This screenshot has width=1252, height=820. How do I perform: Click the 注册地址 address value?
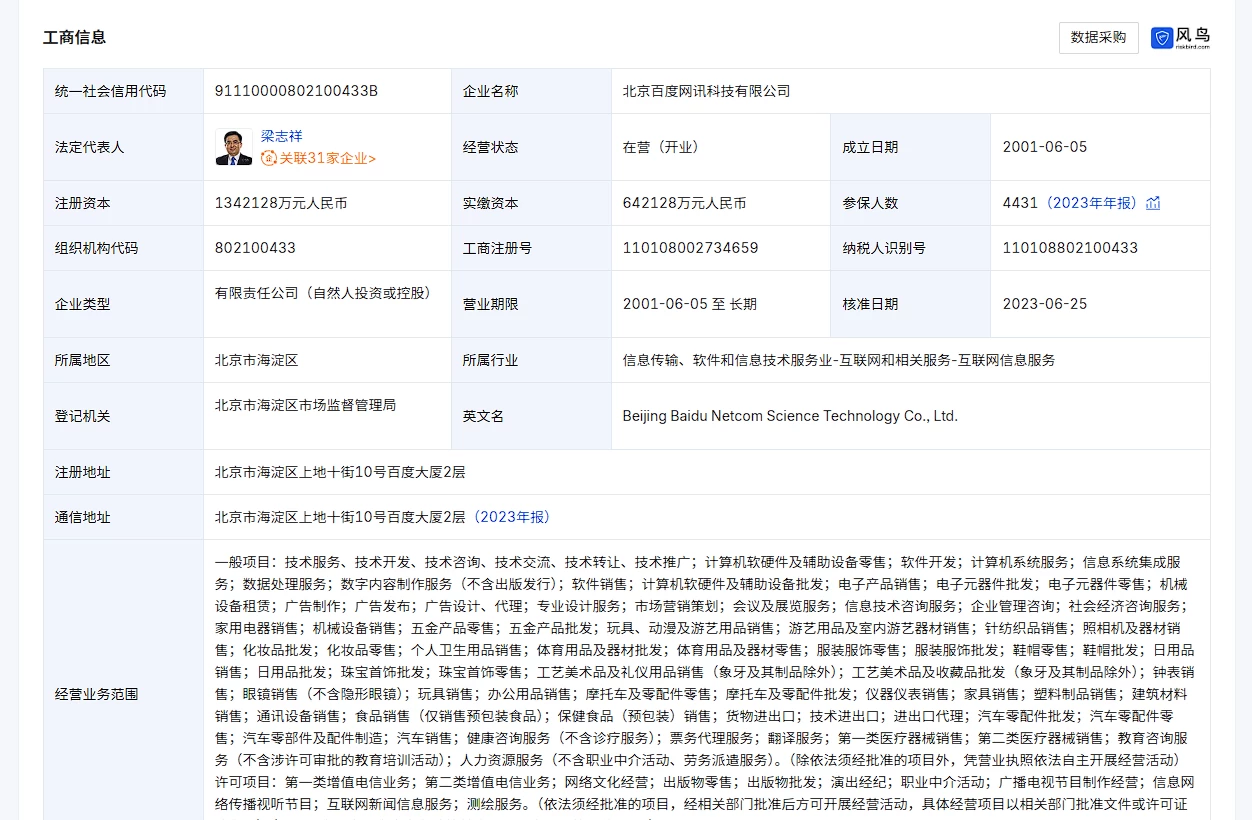pos(339,472)
